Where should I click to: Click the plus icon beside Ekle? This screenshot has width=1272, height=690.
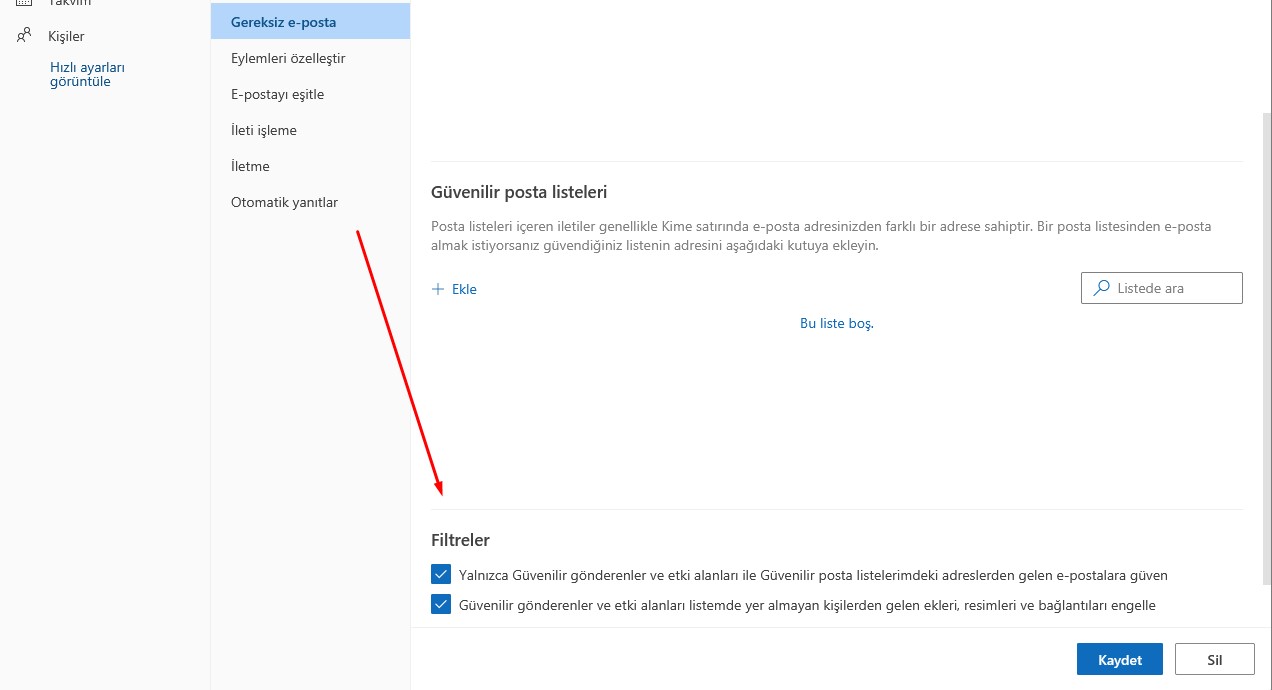[x=438, y=288]
